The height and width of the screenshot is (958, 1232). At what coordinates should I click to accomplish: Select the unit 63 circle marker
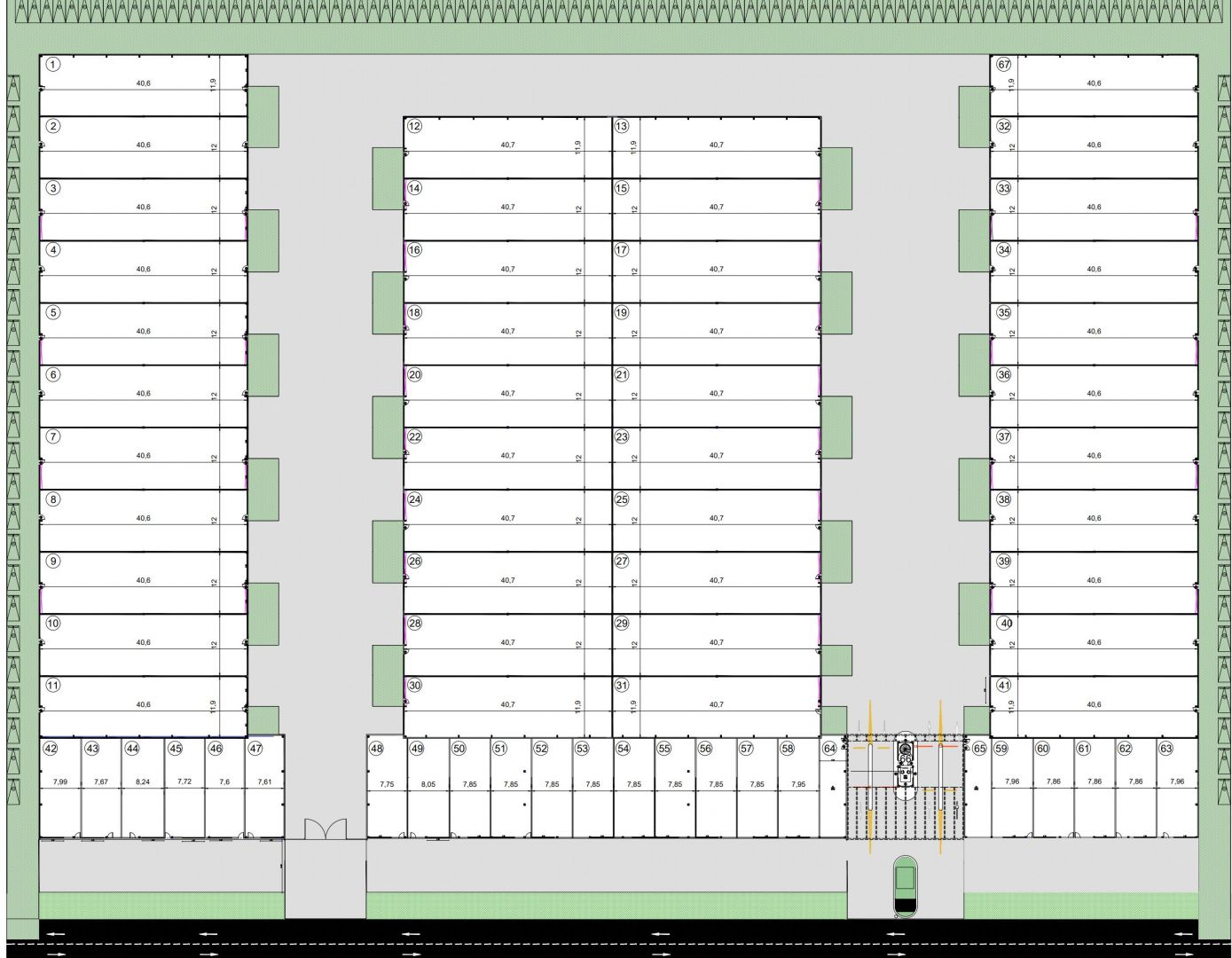[x=1165, y=749]
